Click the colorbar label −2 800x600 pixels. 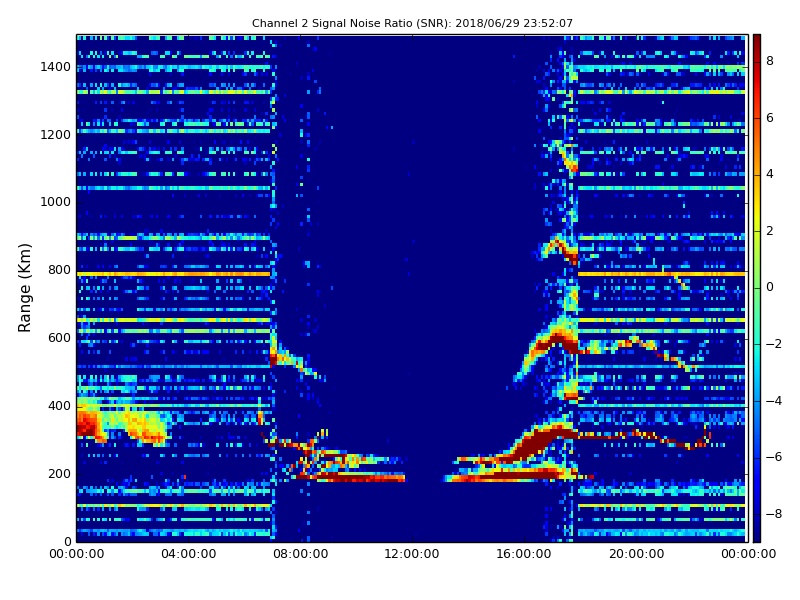click(773, 344)
